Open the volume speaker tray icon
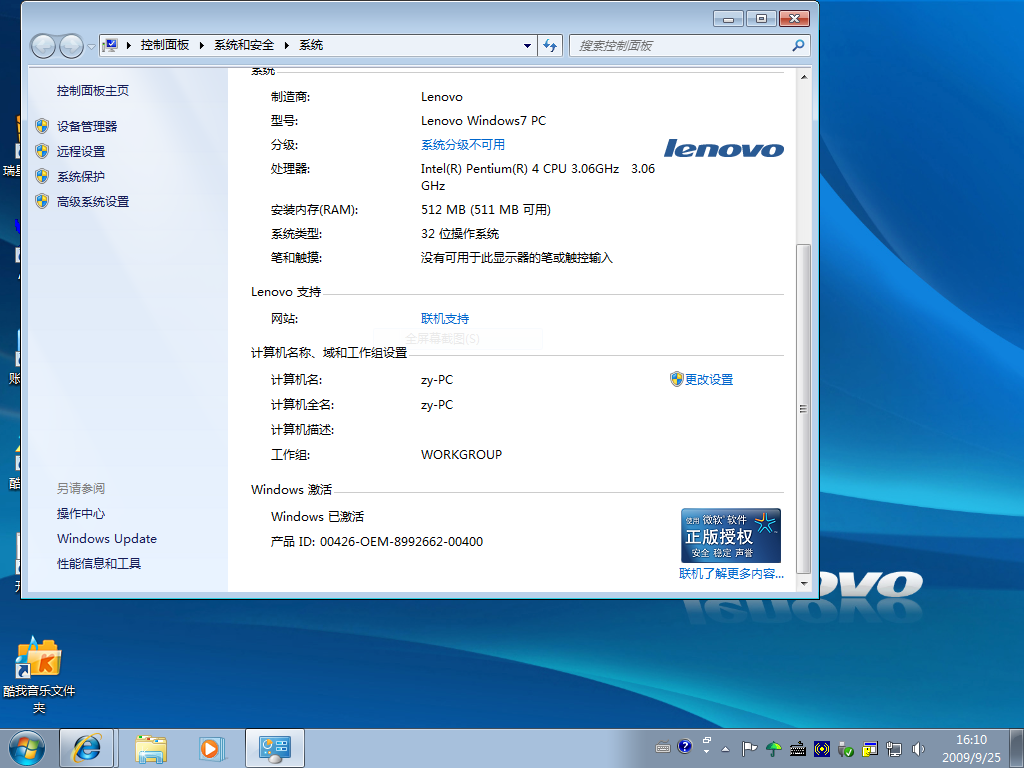Viewport: 1024px width, 768px height. (x=918, y=748)
